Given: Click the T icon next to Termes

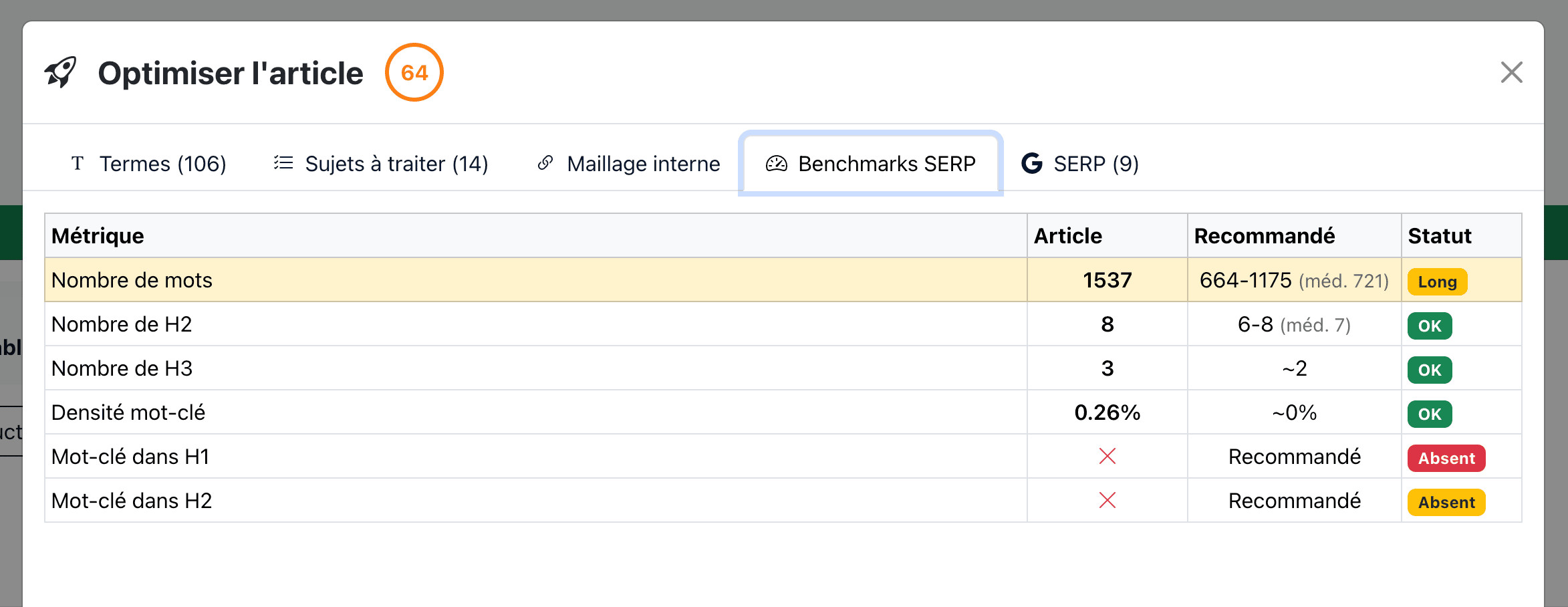Looking at the screenshot, I should 78,163.
